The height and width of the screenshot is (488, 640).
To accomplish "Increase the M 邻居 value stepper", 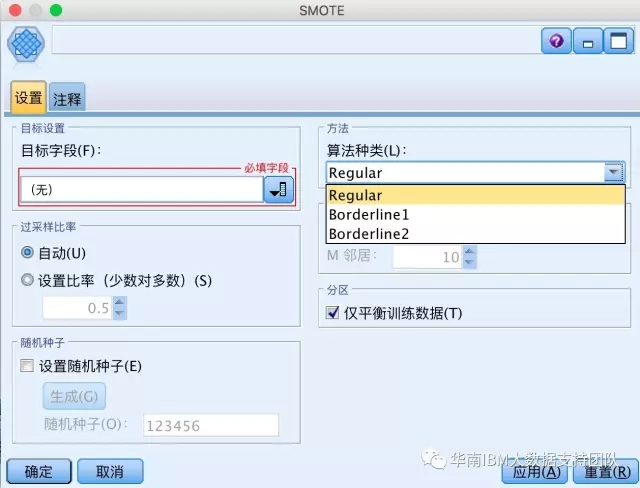I will pos(469,251).
